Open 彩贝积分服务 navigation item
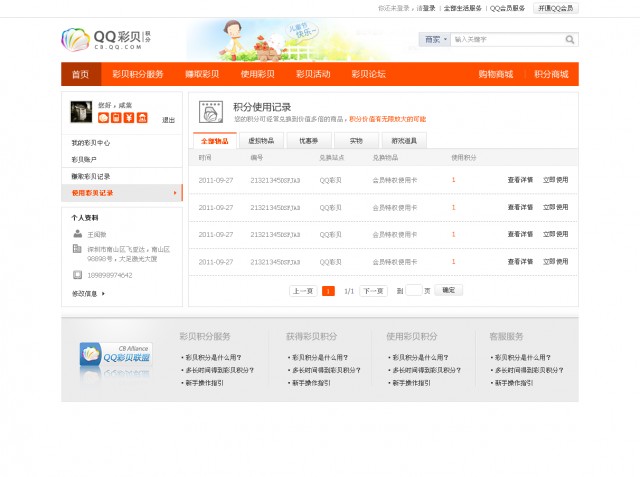Viewport: 640px width, 477px height. point(138,74)
